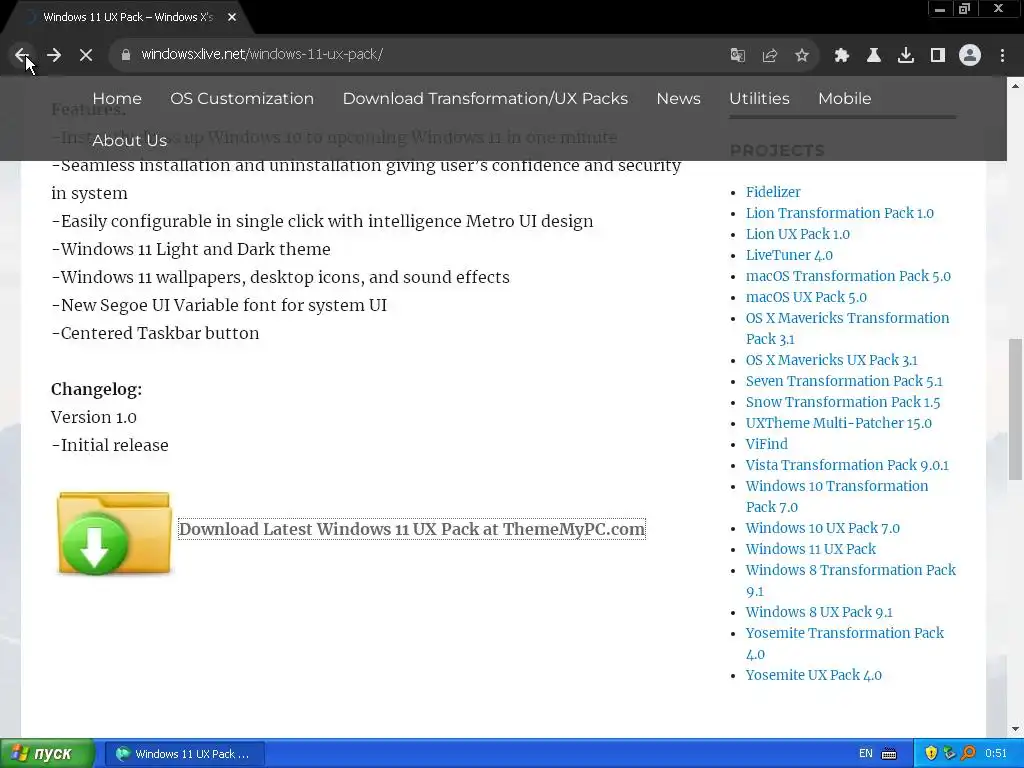Open Lion Transformation Pack 1.0 link
The height and width of the screenshot is (768, 1024).
pos(840,213)
